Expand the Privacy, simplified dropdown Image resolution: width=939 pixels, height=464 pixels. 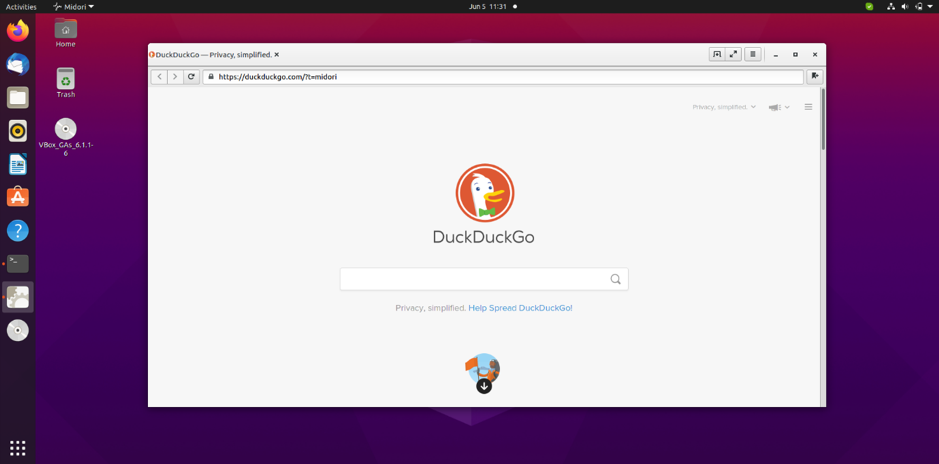[x=724, y=107]
